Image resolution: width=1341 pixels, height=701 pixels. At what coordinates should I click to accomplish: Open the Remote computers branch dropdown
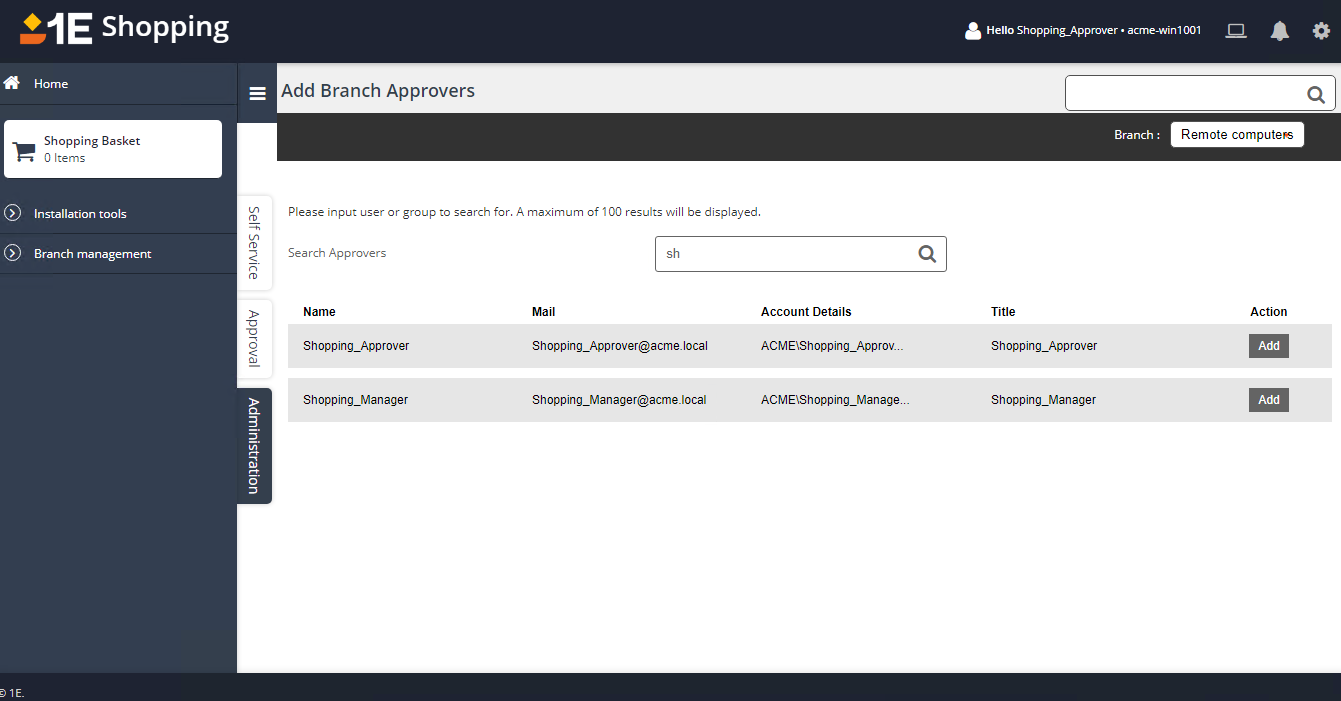[x=1237, y=135]
